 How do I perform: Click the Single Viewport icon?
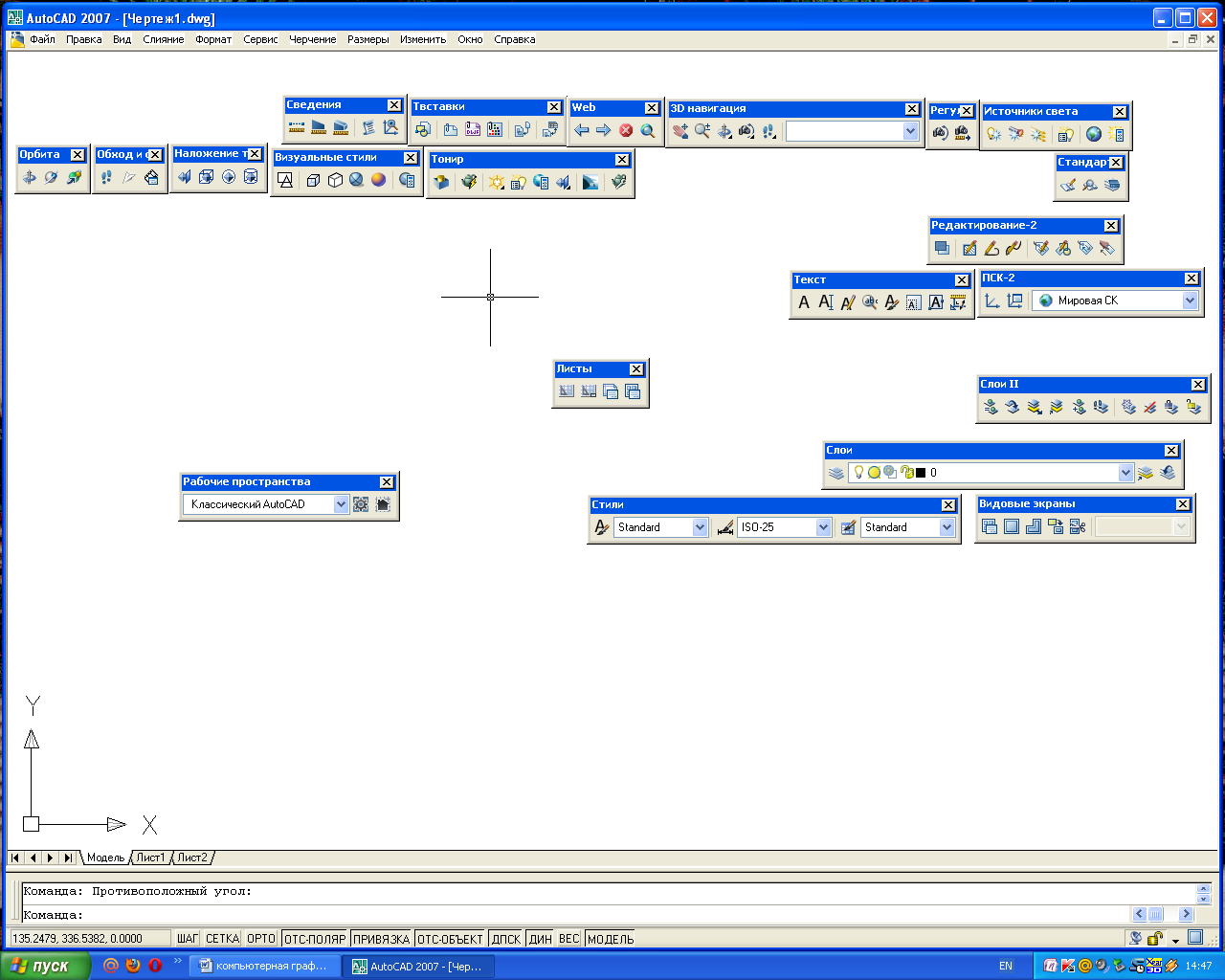pos(1012,526)
